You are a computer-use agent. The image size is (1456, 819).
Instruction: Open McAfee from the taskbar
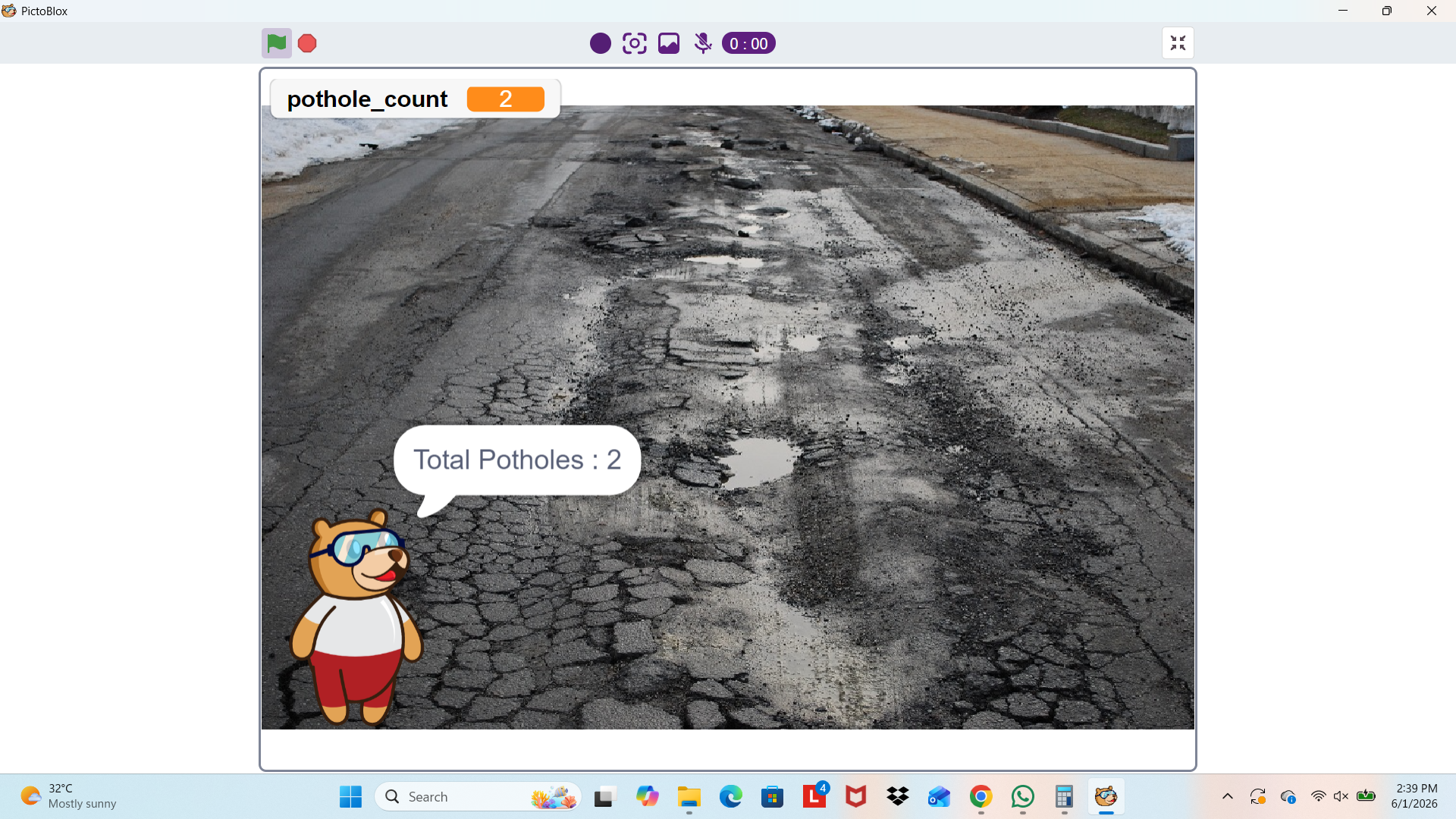coord(856,796)
